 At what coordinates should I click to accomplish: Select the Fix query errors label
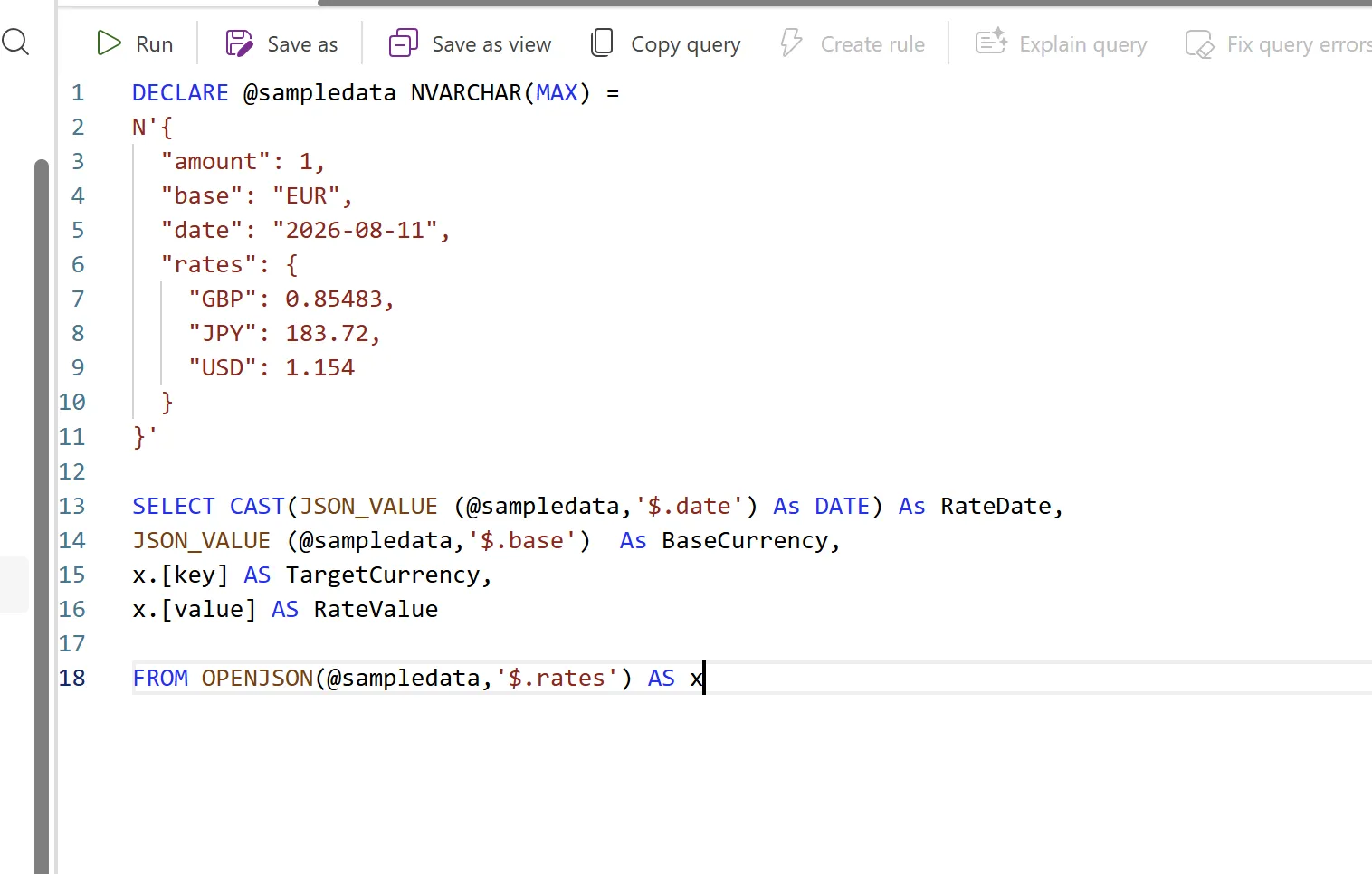coord(1299,44)
